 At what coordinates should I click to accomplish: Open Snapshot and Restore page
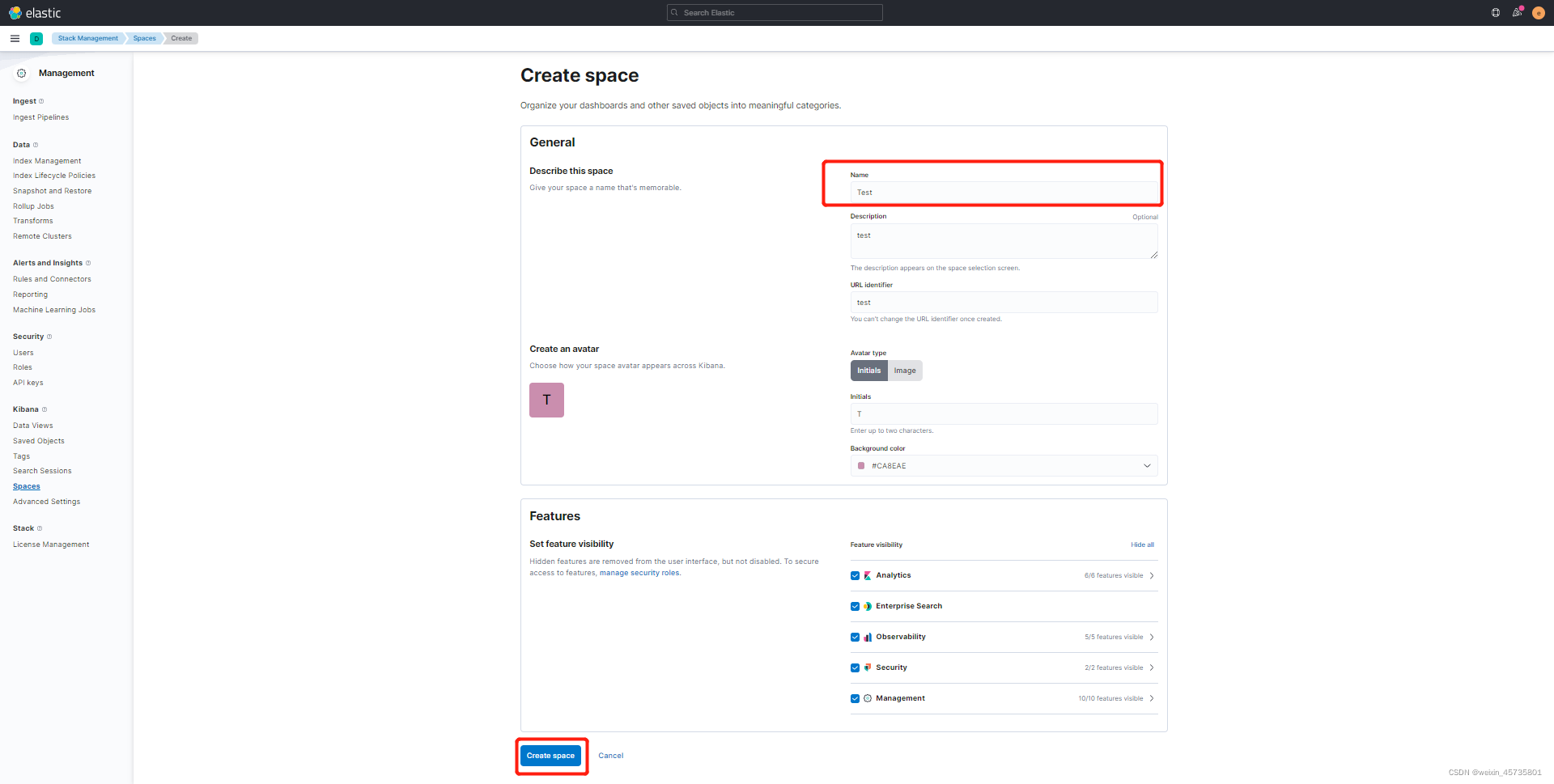coord(53,191)
